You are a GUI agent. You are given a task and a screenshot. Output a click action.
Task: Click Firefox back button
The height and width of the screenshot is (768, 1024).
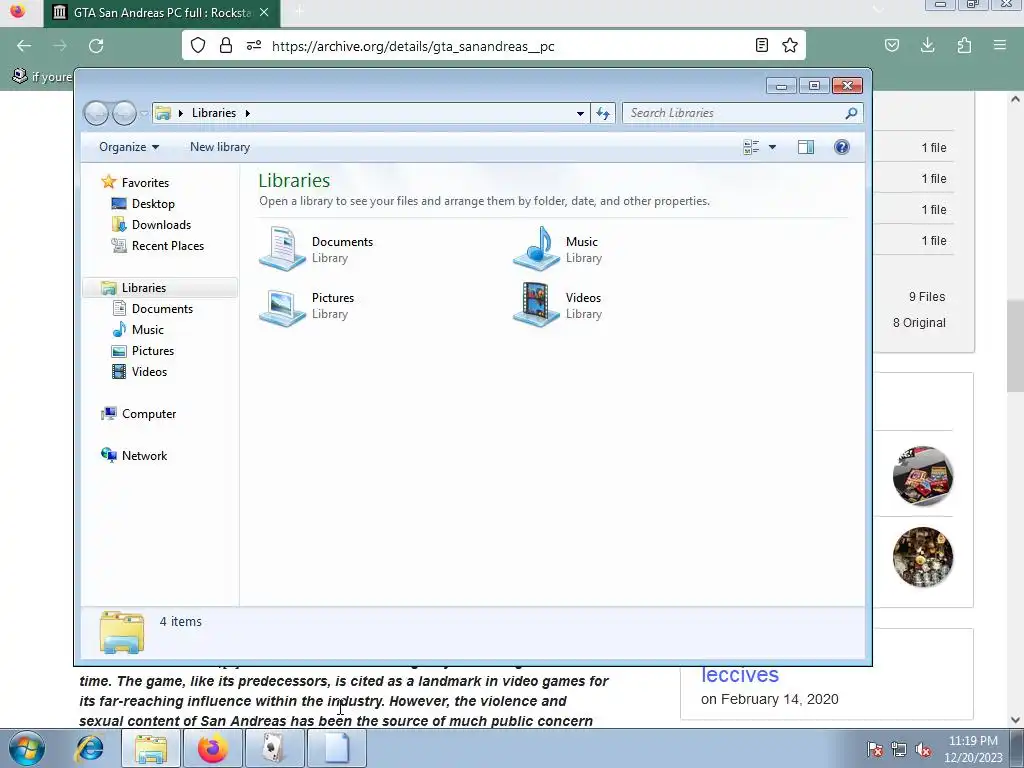pyautogui.click(x=24, y=46)
